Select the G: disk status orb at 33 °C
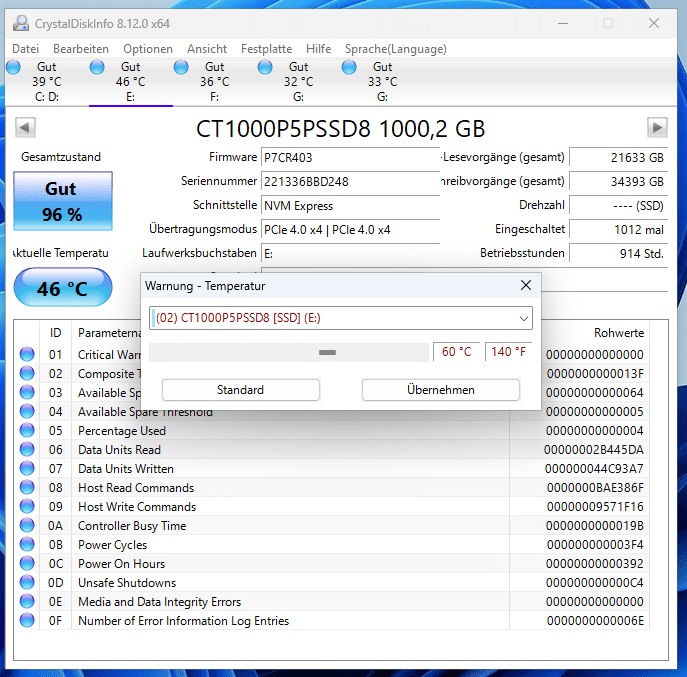 349,67
